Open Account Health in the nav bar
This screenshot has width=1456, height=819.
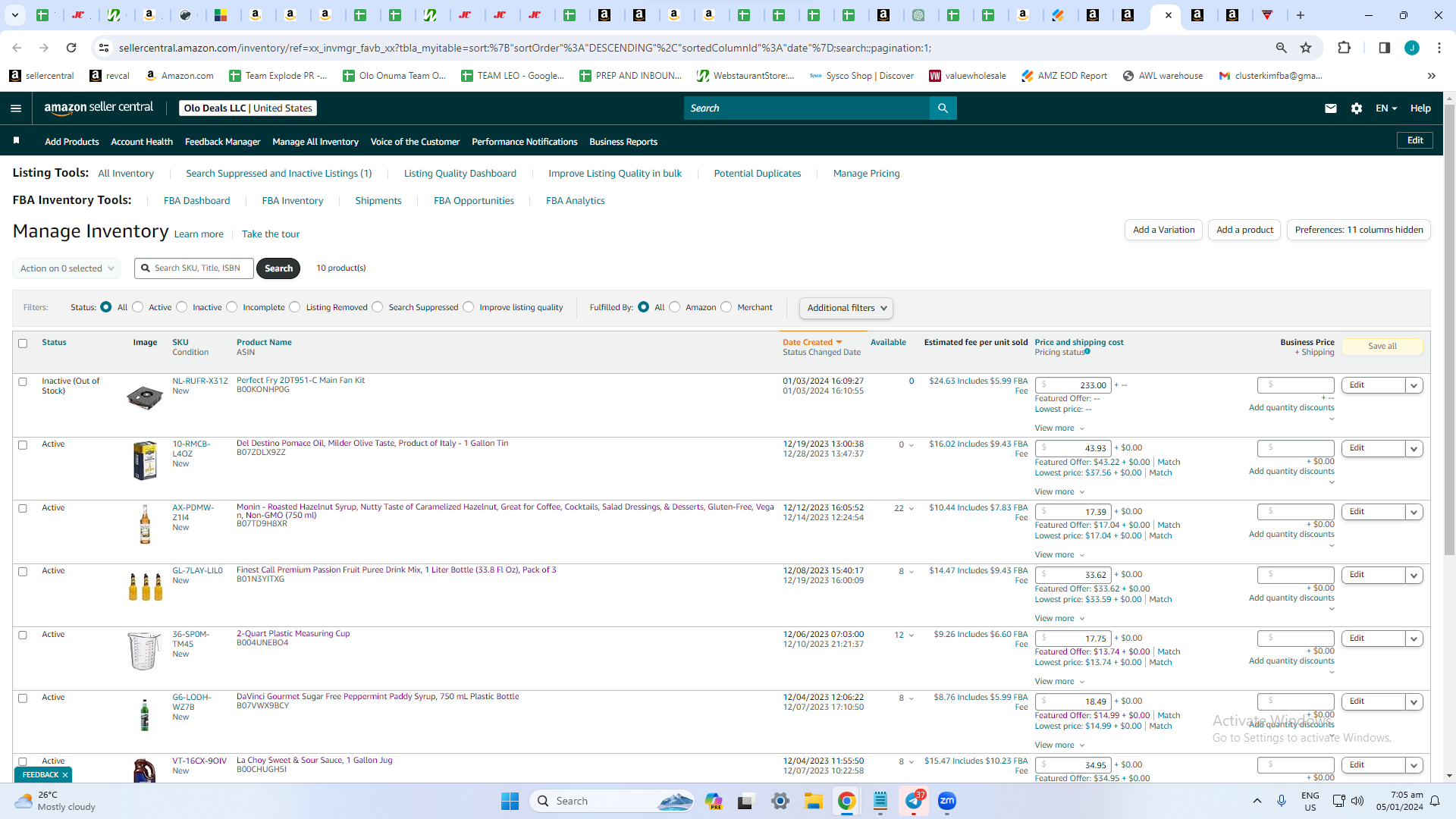pos(142,142)
